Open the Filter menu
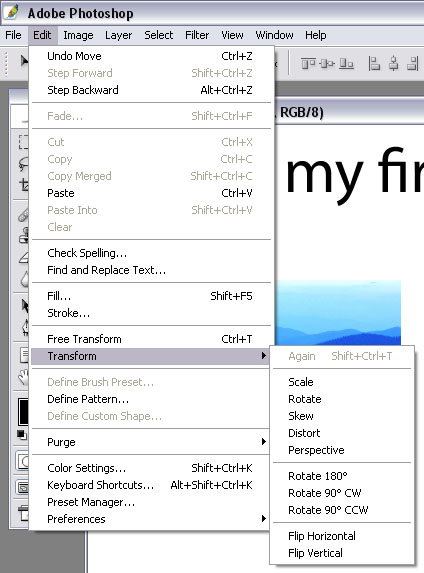 click(197, 35)
